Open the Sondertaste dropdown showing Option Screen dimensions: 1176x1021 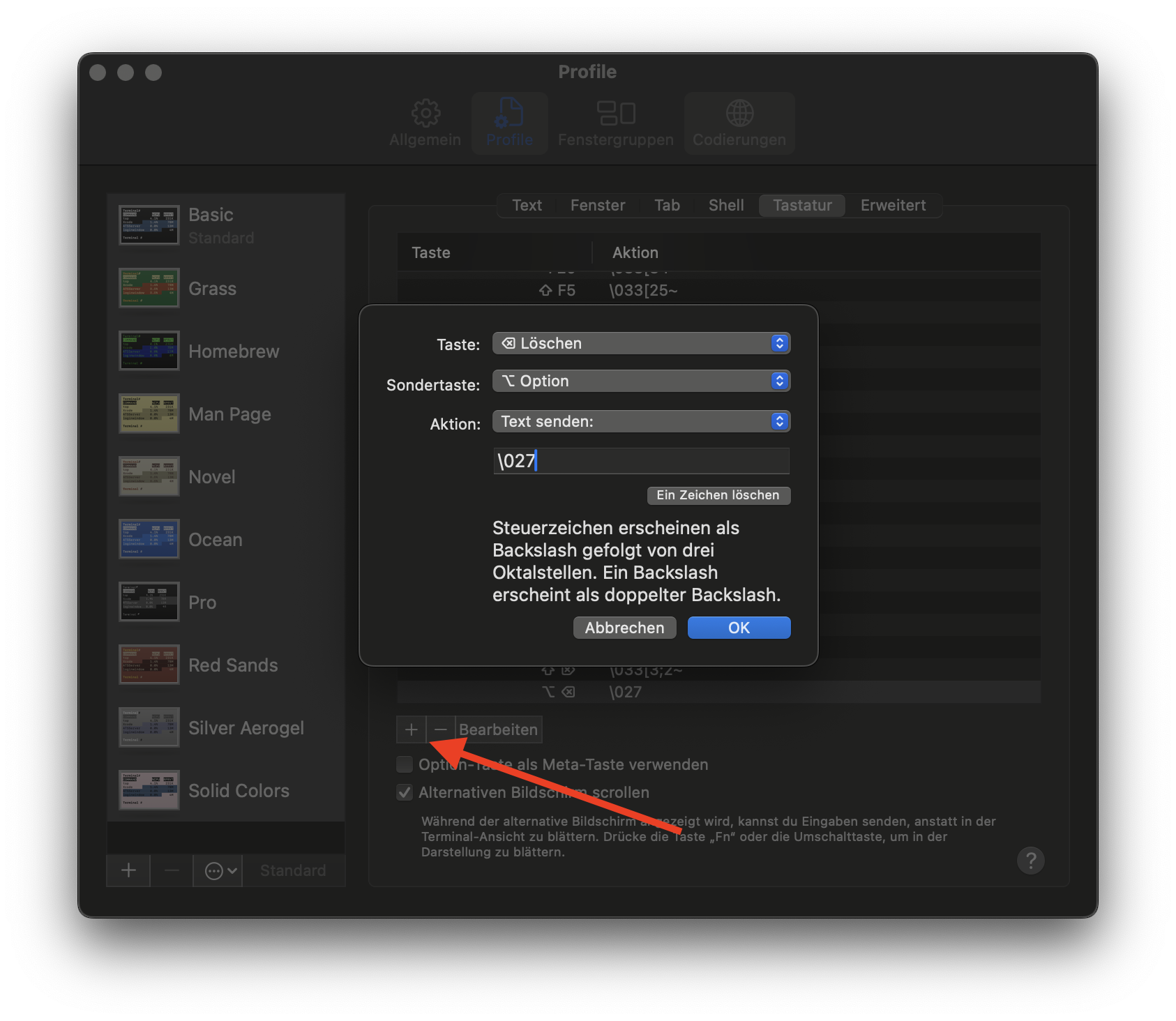[641, 381]
